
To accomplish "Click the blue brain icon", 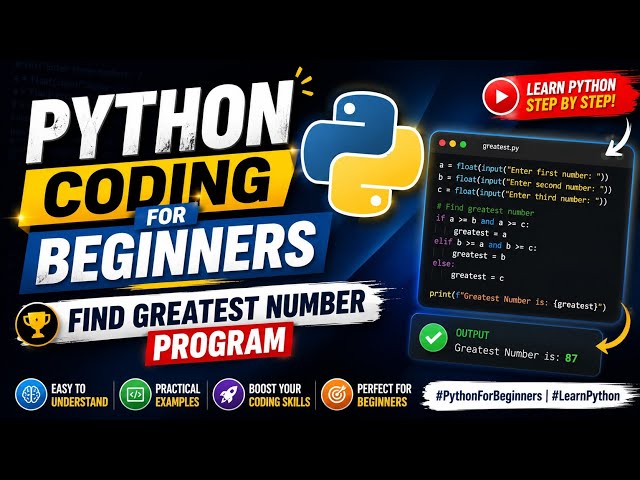I will point(31,394).
